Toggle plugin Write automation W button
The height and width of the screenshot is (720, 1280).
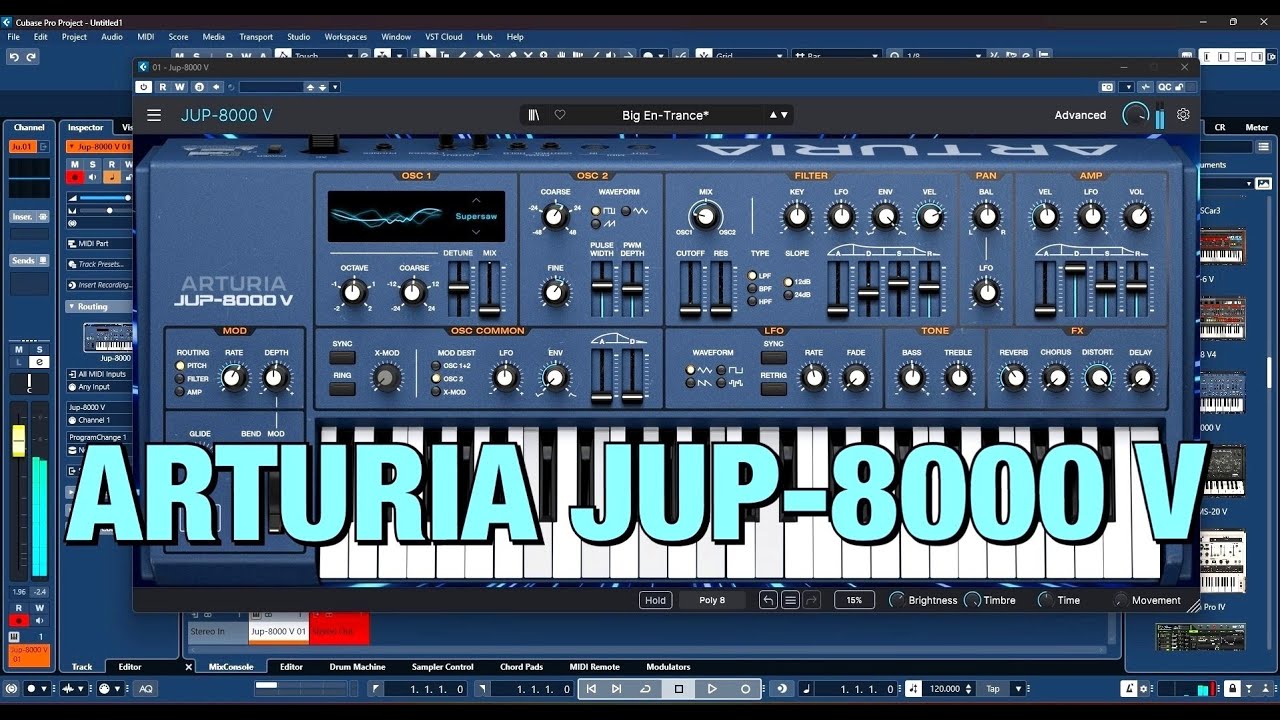click(x=180, y=87)
